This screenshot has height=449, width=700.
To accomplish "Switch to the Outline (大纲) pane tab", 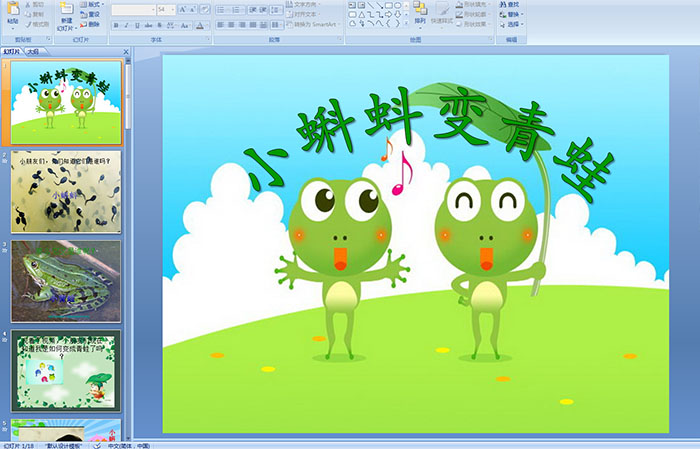I will (33, 52).
